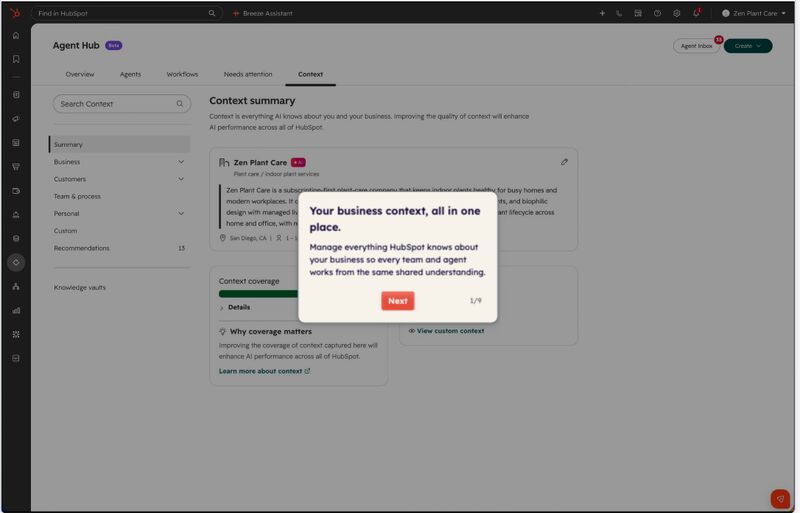800x513 pixels.
Task: Open Reporting bar chart icon in sidebar
Action: (x=16, y=310)
